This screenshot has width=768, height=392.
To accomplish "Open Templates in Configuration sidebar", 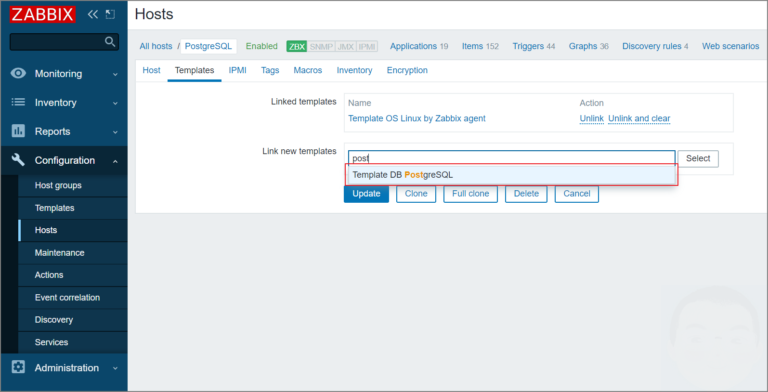I will [x=72, y=208].
